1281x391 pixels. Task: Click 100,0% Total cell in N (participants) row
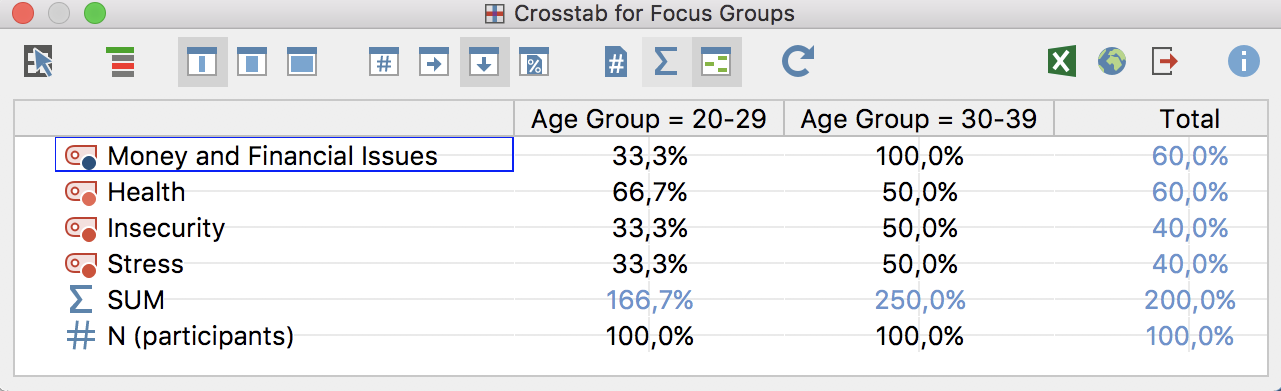(1190, 336)
